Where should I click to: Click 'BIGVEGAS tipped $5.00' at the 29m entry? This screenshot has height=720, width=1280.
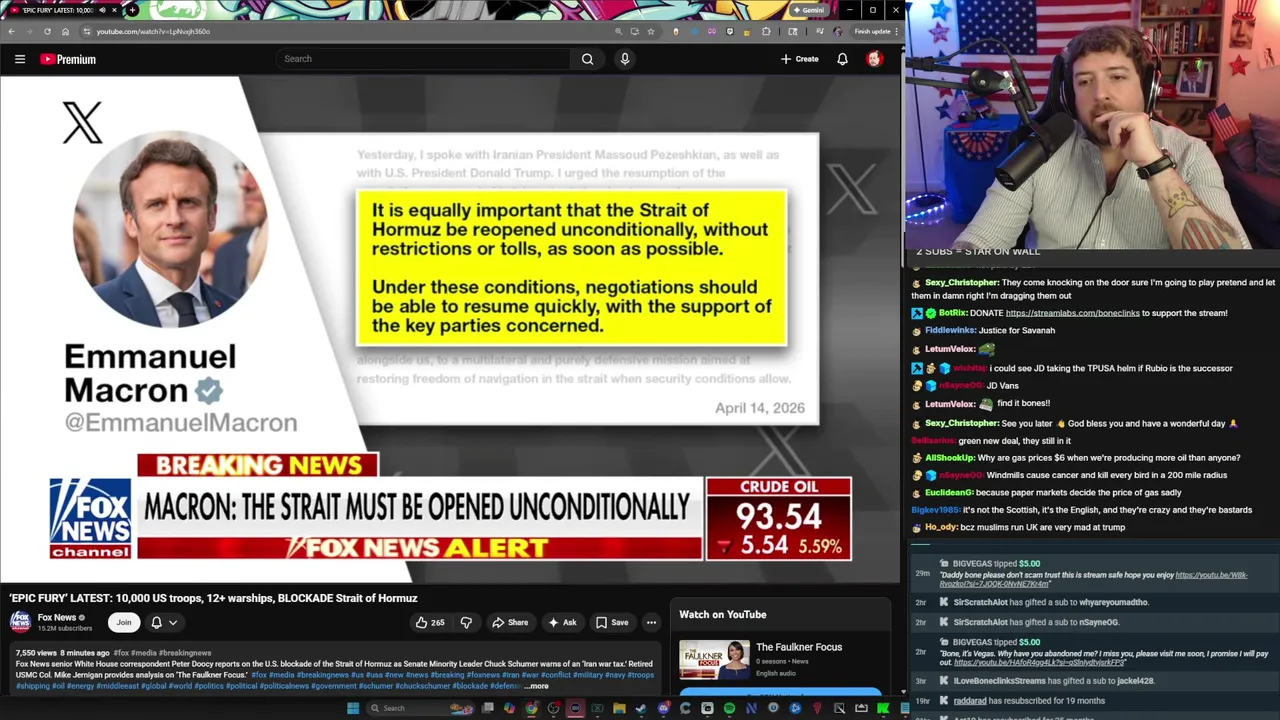996,564
